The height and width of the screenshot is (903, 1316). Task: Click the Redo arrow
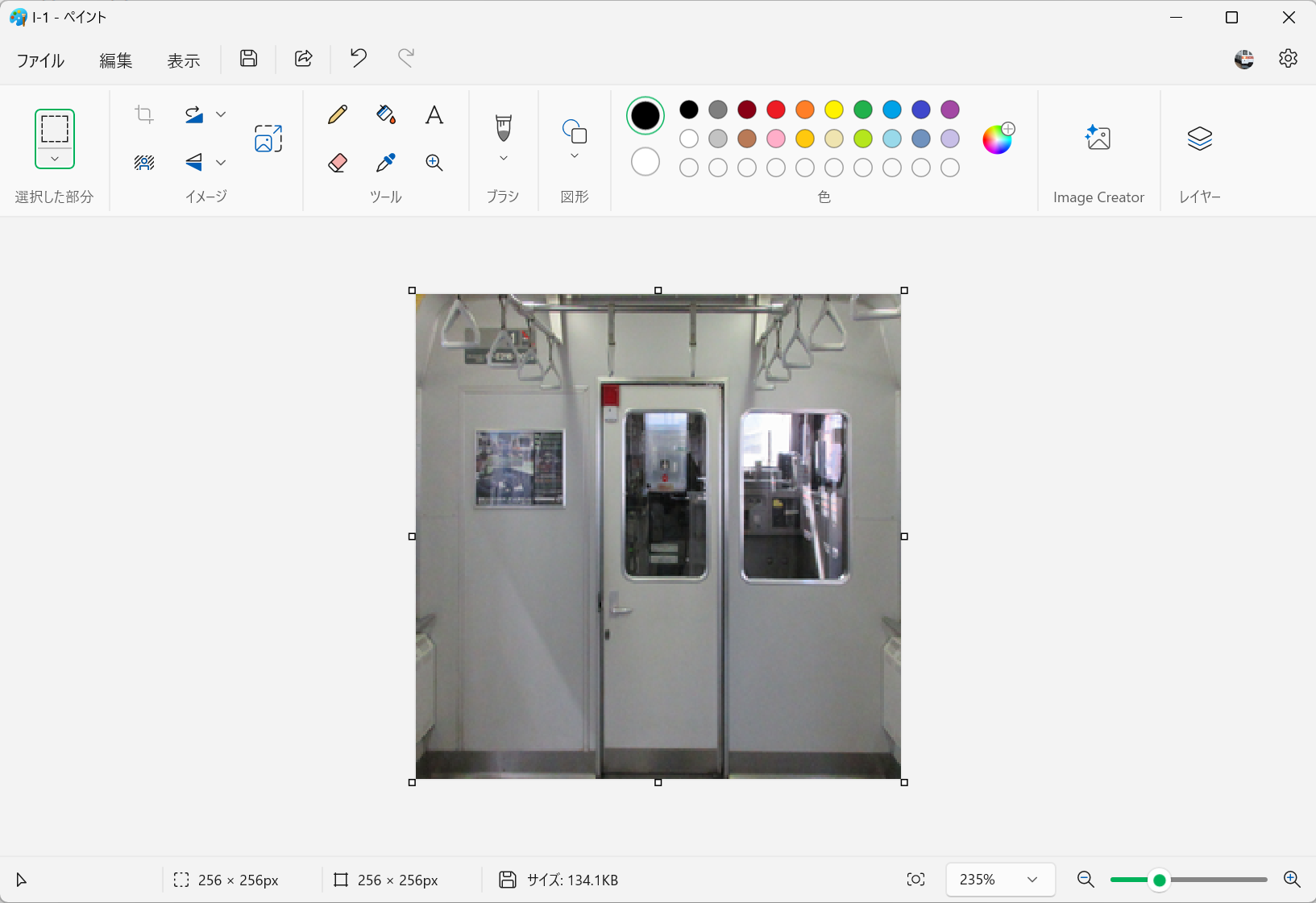point(406,57)
